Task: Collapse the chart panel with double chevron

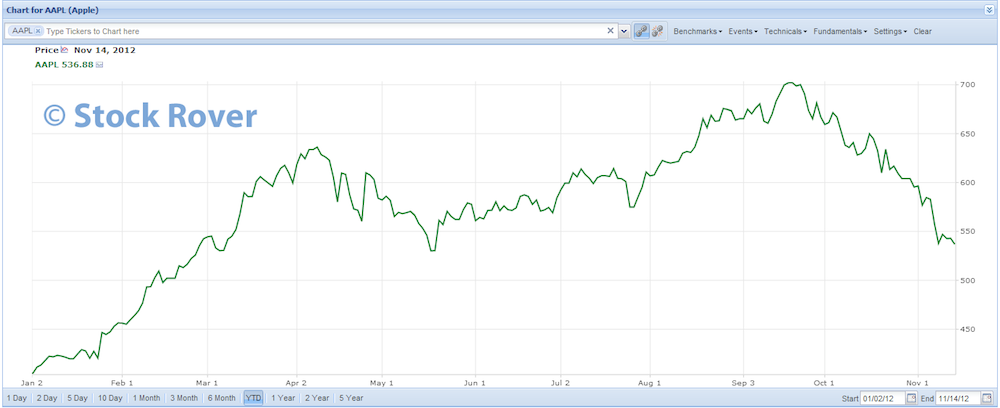Action: 990,10
